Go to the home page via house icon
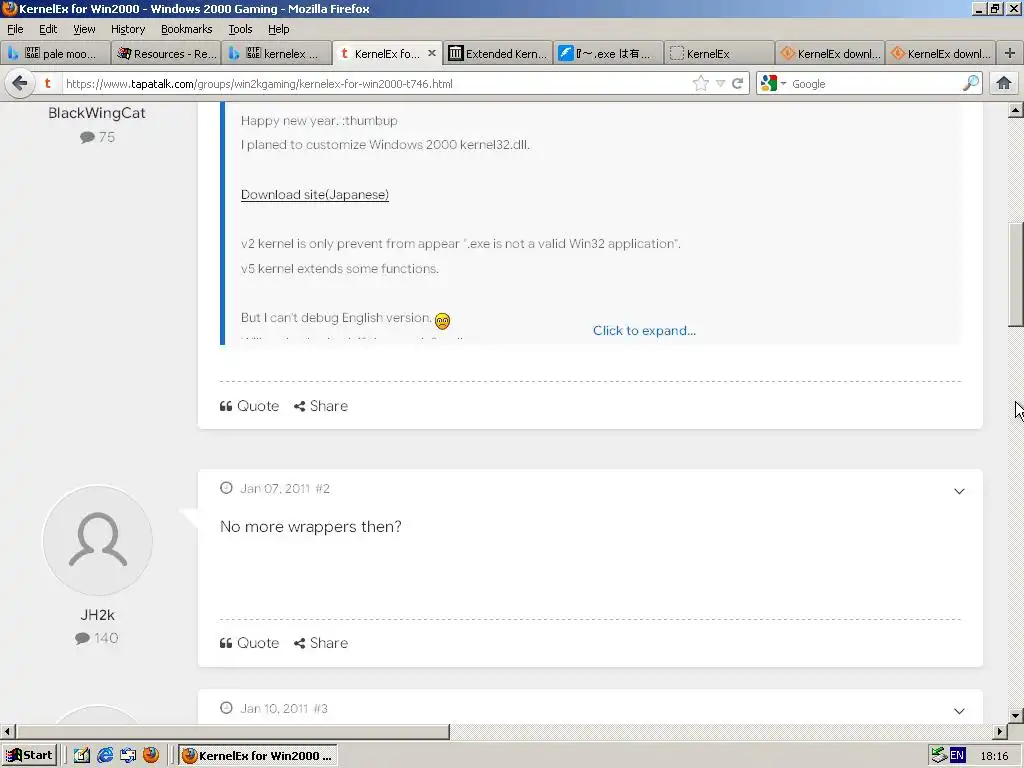This screenshot has height=768, width=1024. coord(1004,83)
